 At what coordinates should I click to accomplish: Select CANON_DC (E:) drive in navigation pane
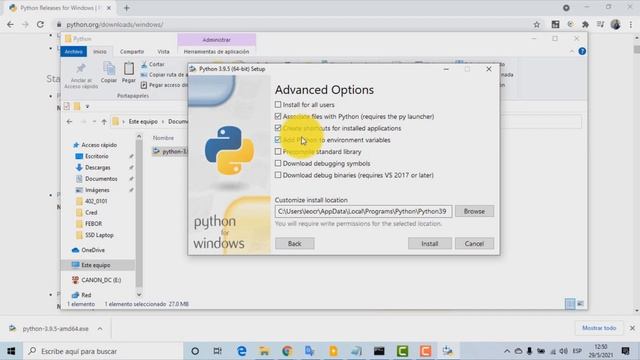point(101,280)
